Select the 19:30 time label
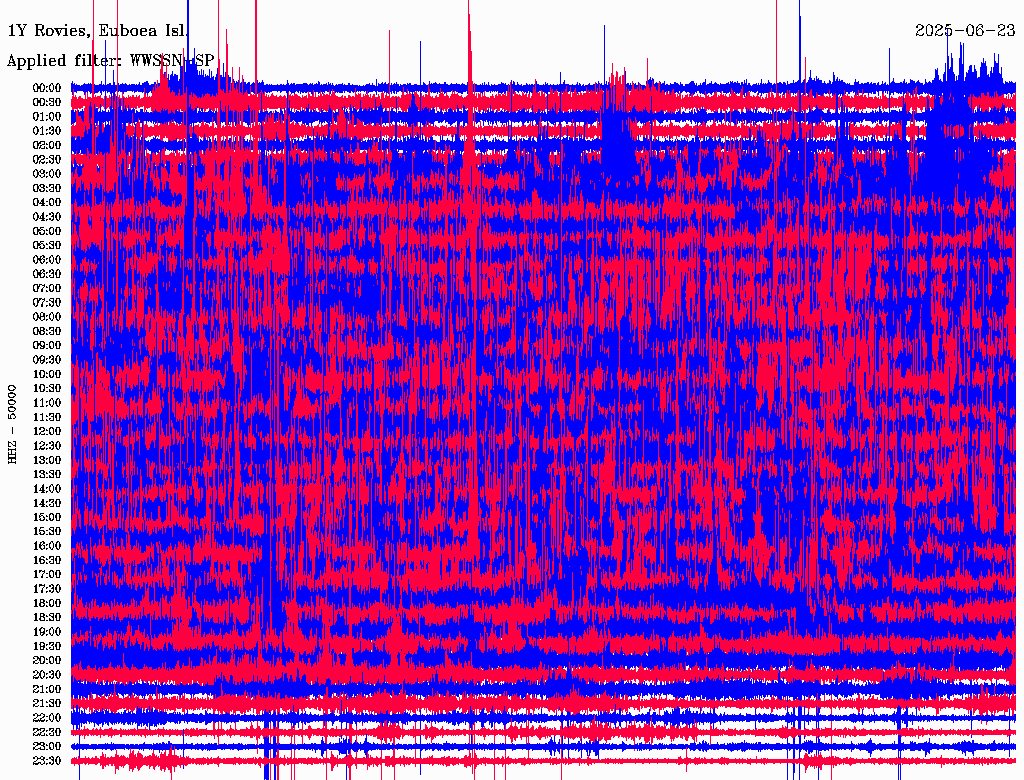 pyautogui.click(x=47, y=646)
